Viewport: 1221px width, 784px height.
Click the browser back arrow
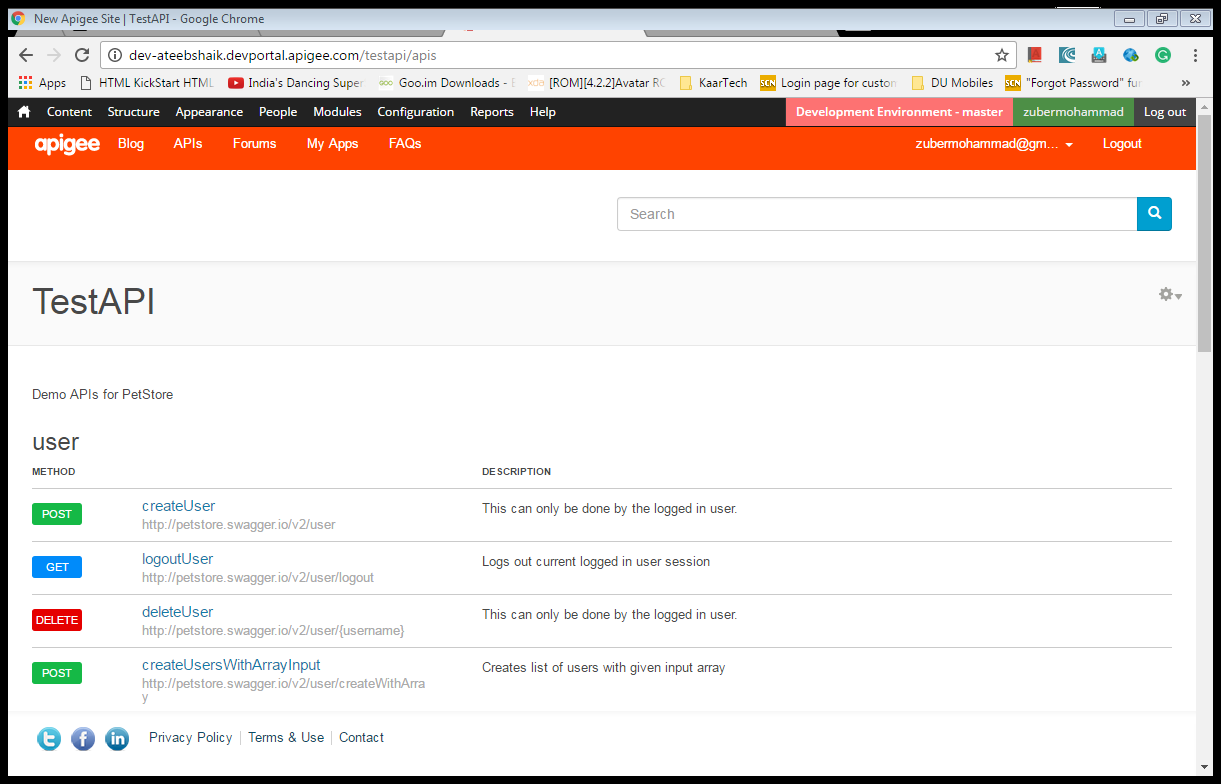(26, 55)
